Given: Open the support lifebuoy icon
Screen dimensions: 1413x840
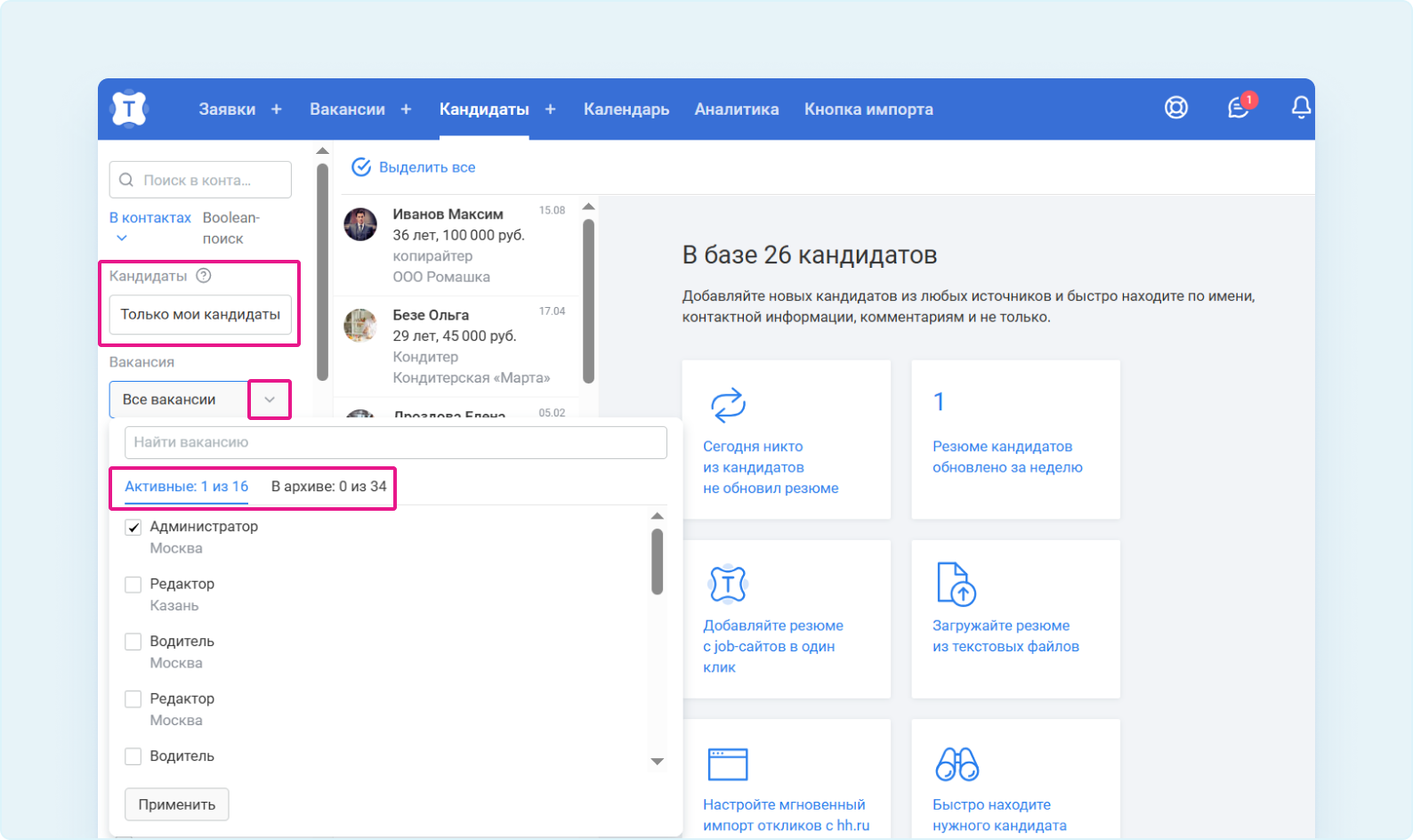Looking at the screenshot, I should pos(1175,109).
